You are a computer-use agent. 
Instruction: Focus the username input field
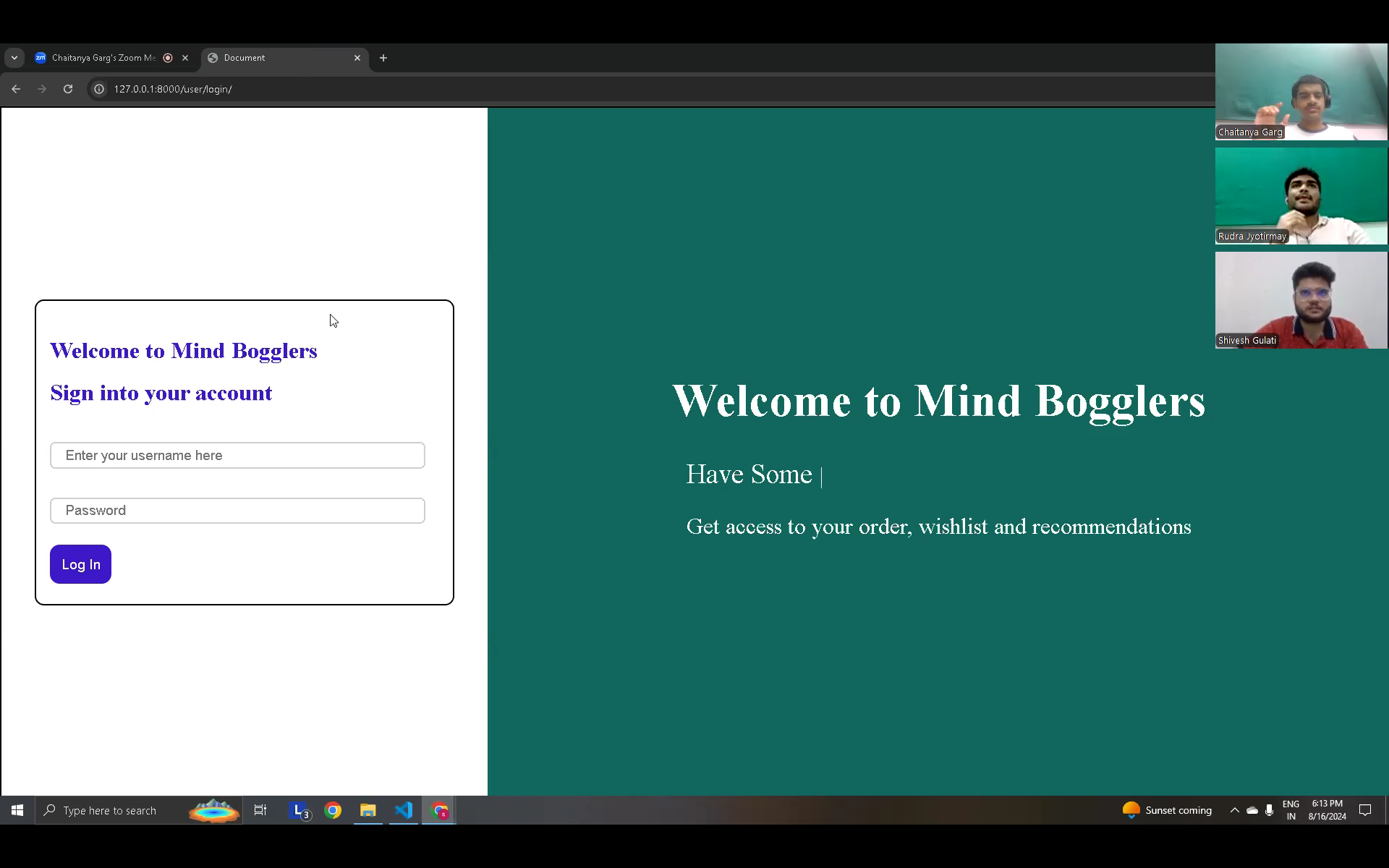[x=237, y=456]
